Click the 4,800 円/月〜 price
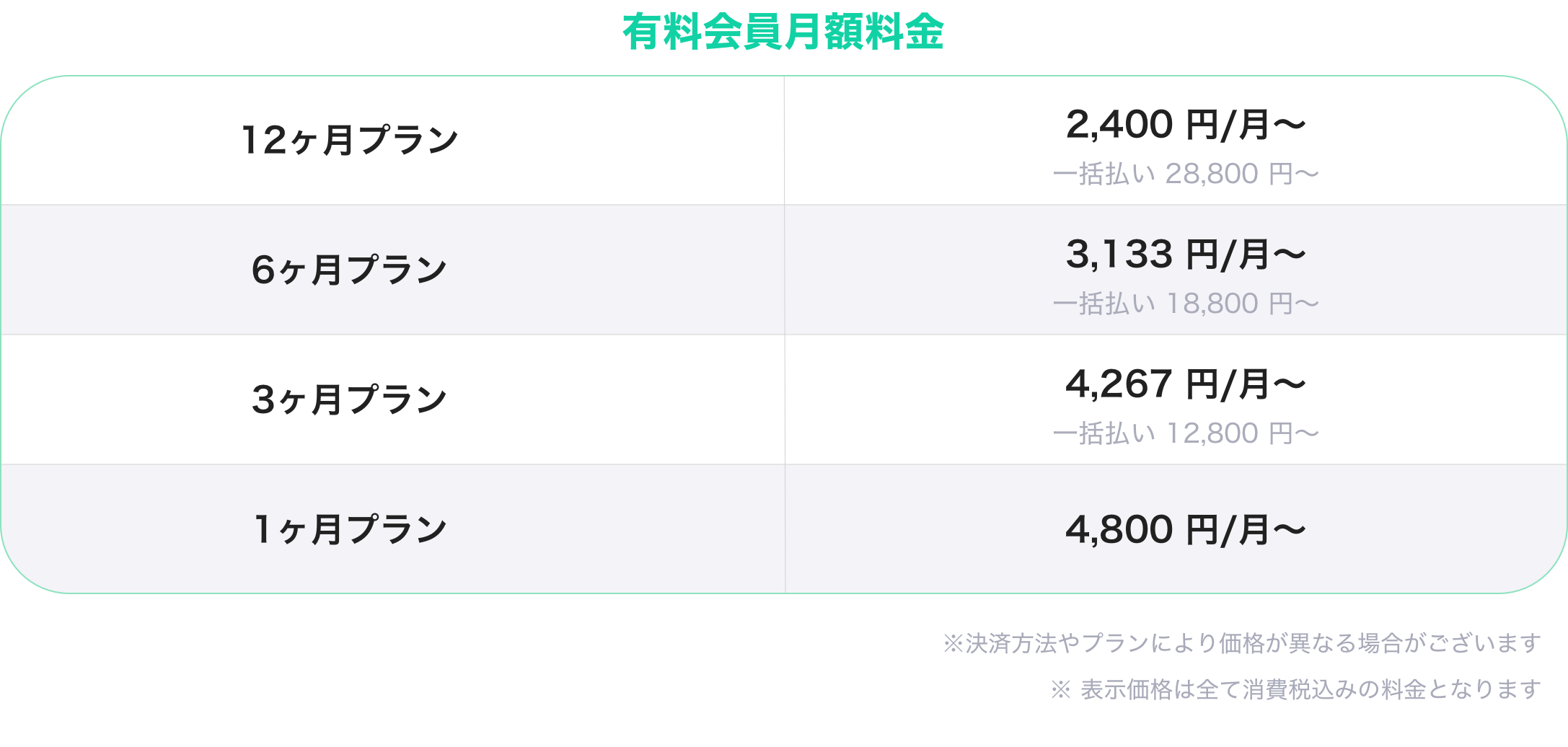The width and height of the screenshot is (1568, 747). click(1186, 530)
